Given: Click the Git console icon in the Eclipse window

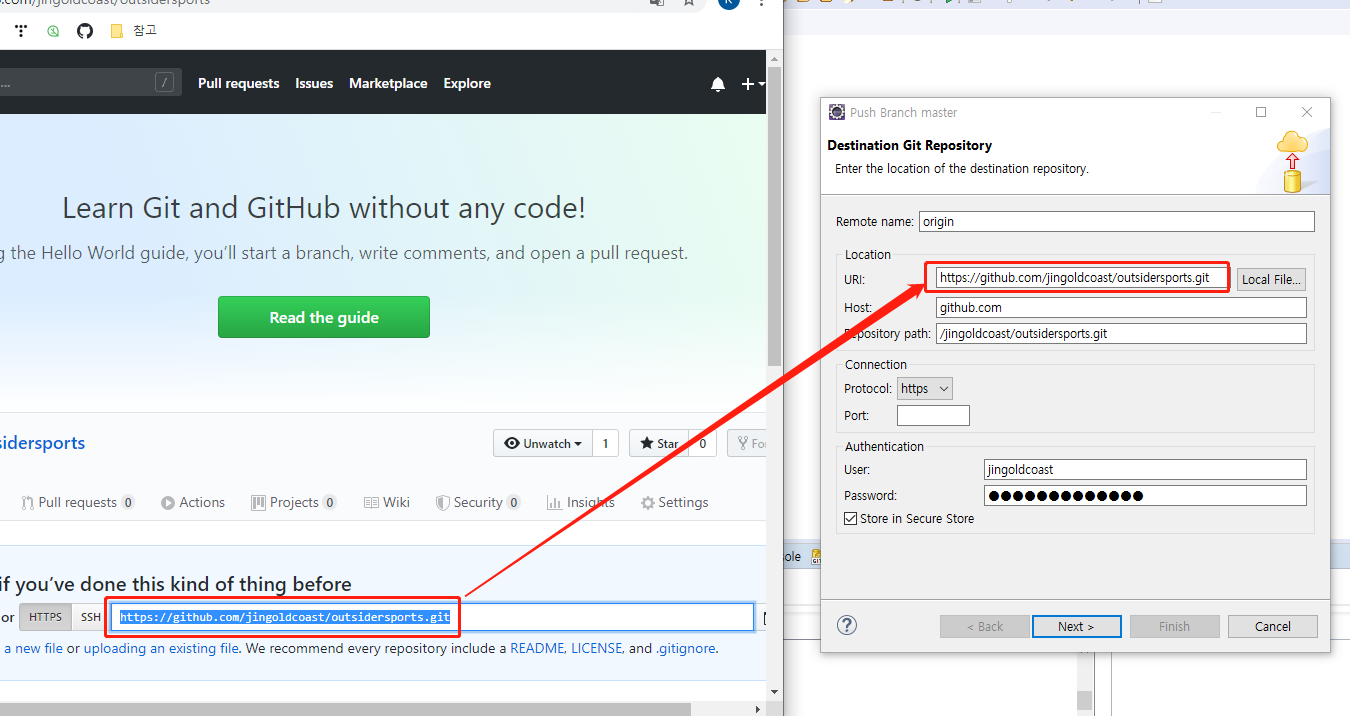Looking at the screenshot, I should (816, 556).
